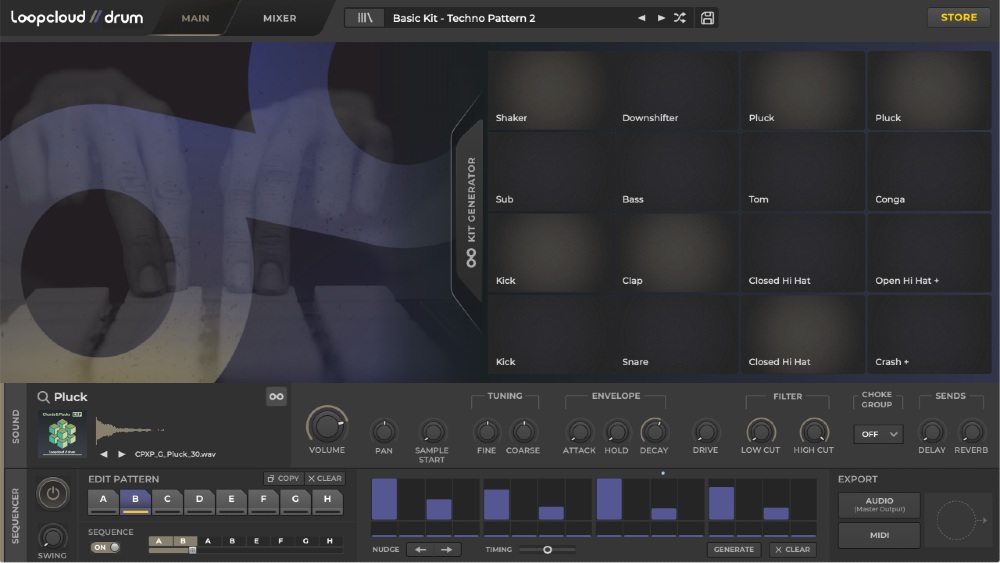The width and height of the screenshot is (1000, 563).
Task: Open the Store button
Action: point(958,17)
